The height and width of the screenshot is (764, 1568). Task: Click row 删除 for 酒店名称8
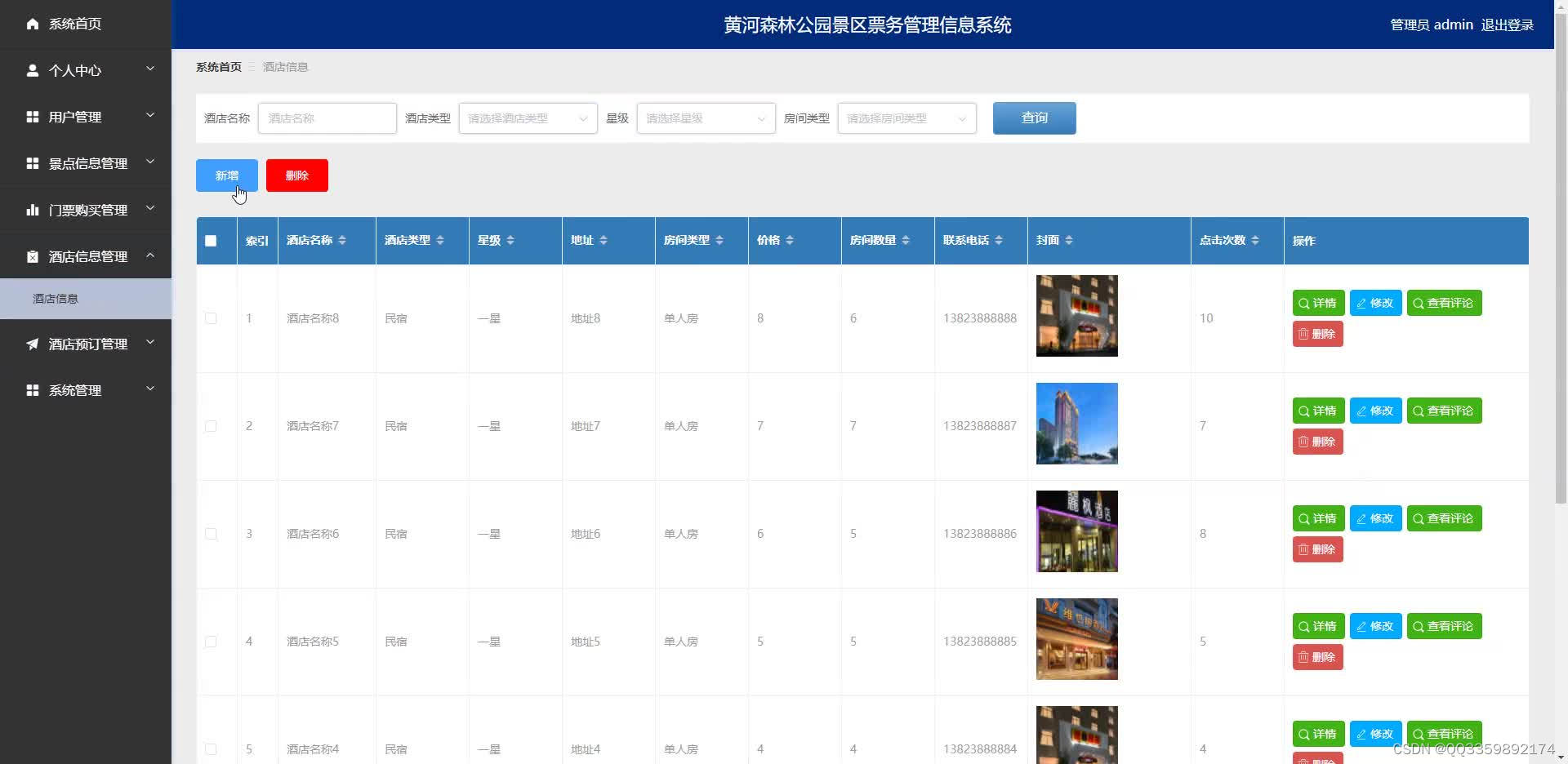tap(1317, 334)
